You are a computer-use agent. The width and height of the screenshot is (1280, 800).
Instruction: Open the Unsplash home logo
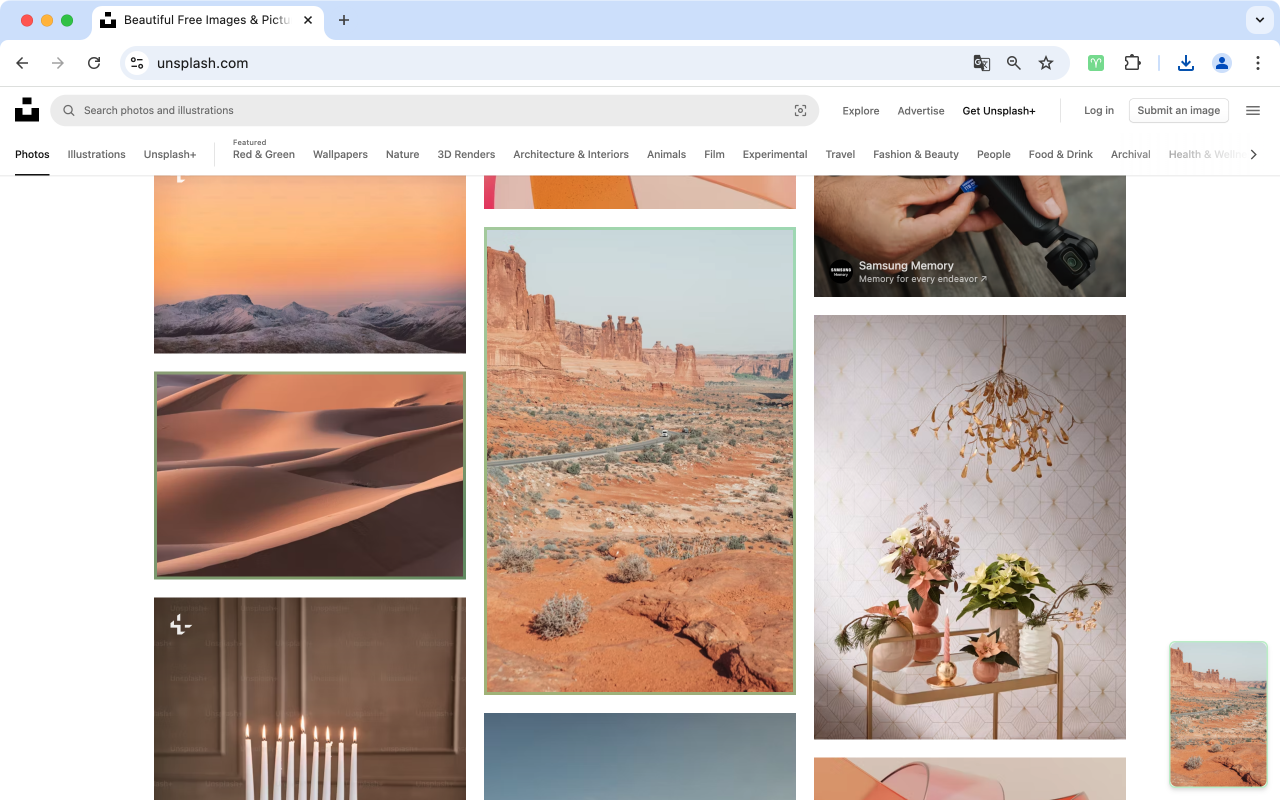pyautogui.click(x=27, y=110)
